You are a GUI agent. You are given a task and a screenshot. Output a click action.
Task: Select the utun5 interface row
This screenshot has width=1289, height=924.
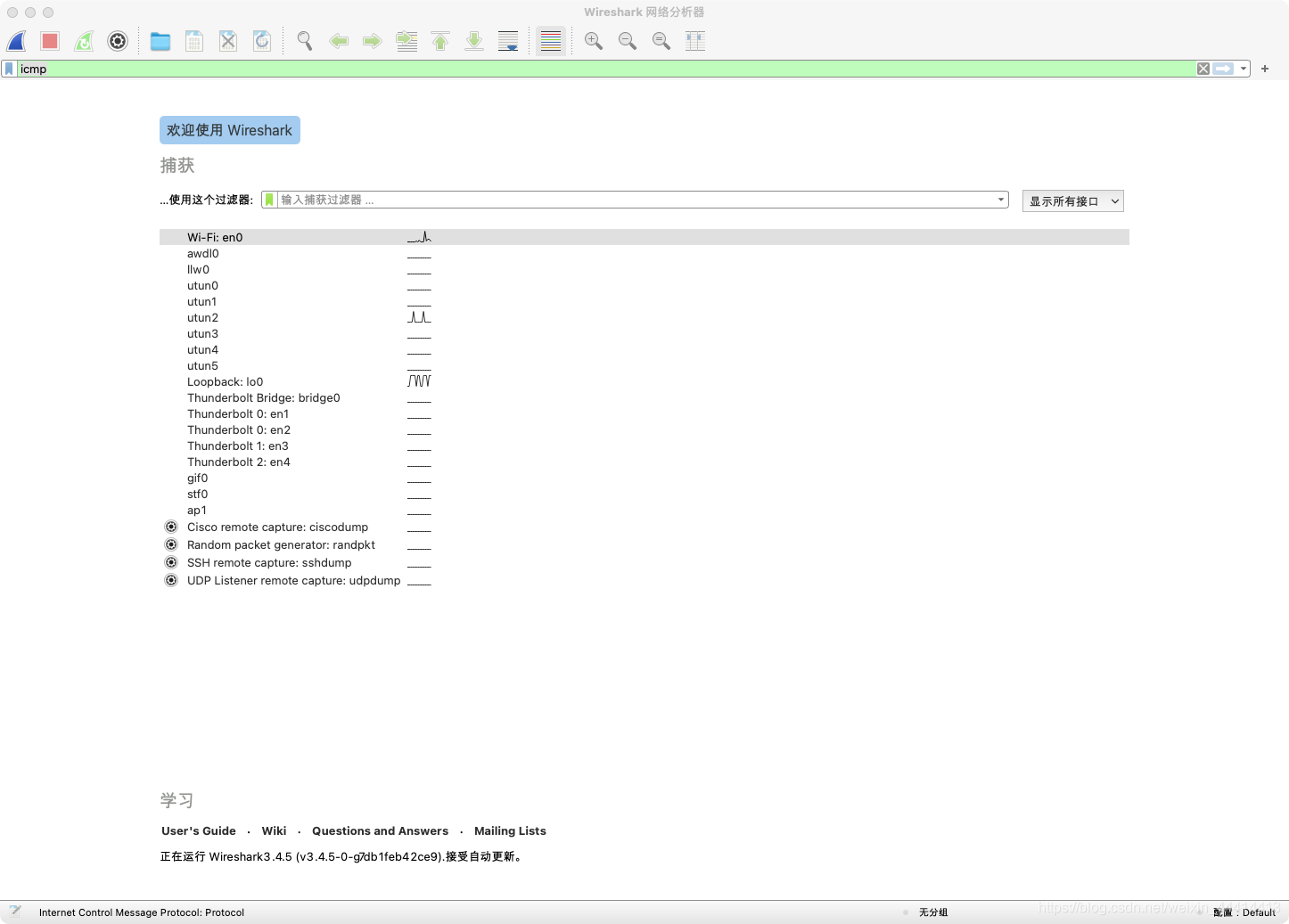click(x=644, y=365)
